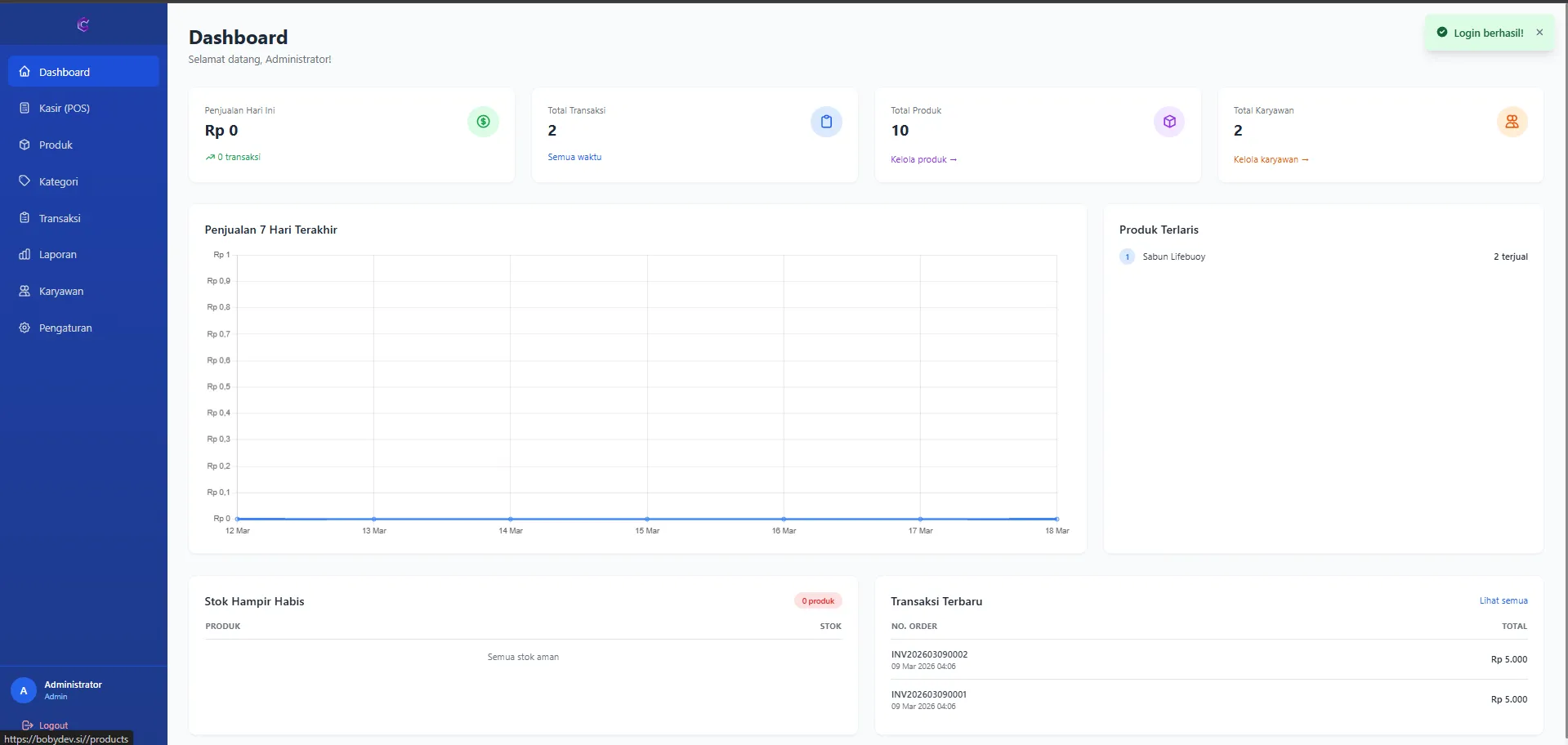
Task: Open the Laporan reports page
Action: [x=58, y=254]
